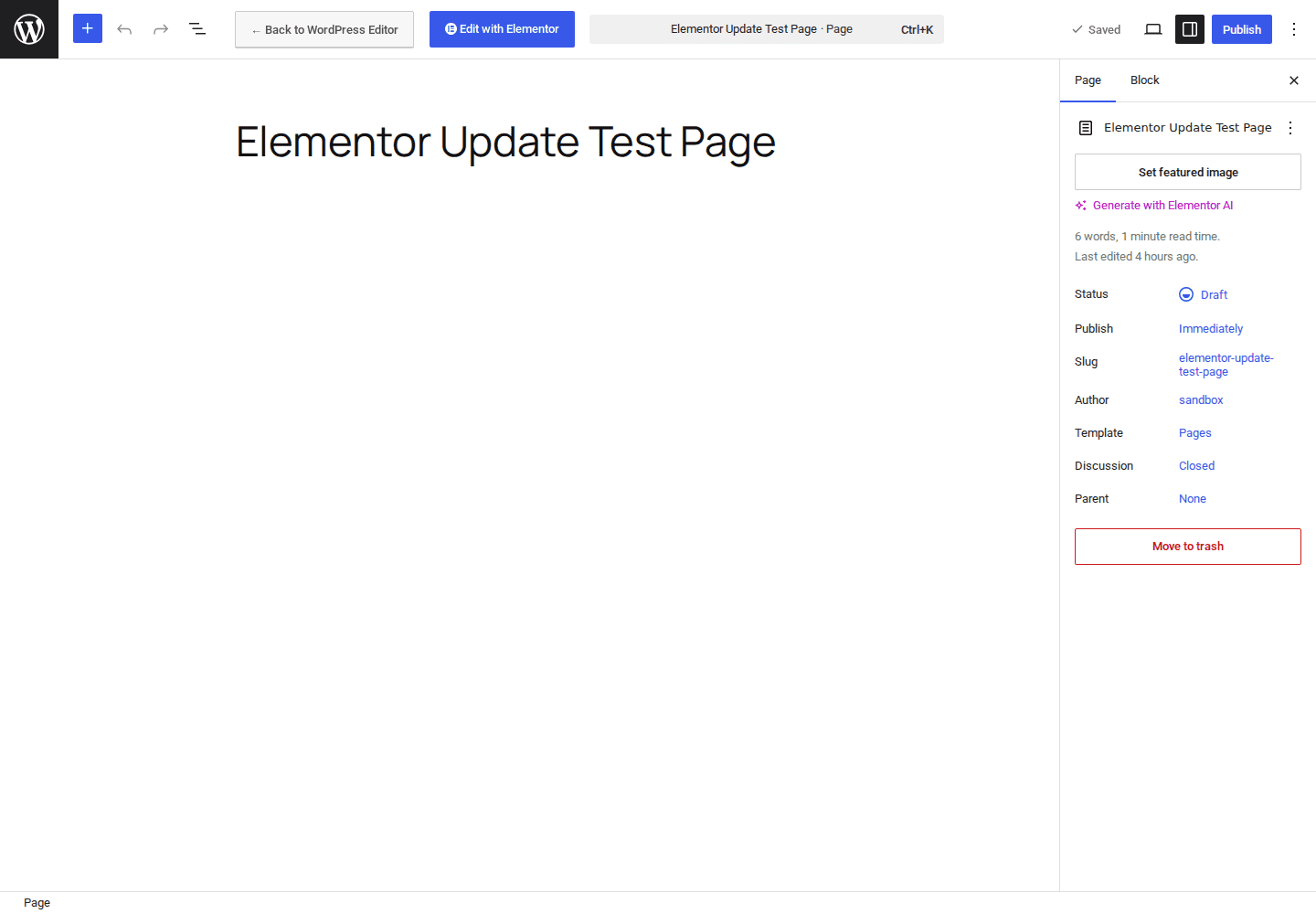This screenshot has height=914, width=1316.
Task: Click the page document icon in sidebar
Action: [x=1086, y=128]
